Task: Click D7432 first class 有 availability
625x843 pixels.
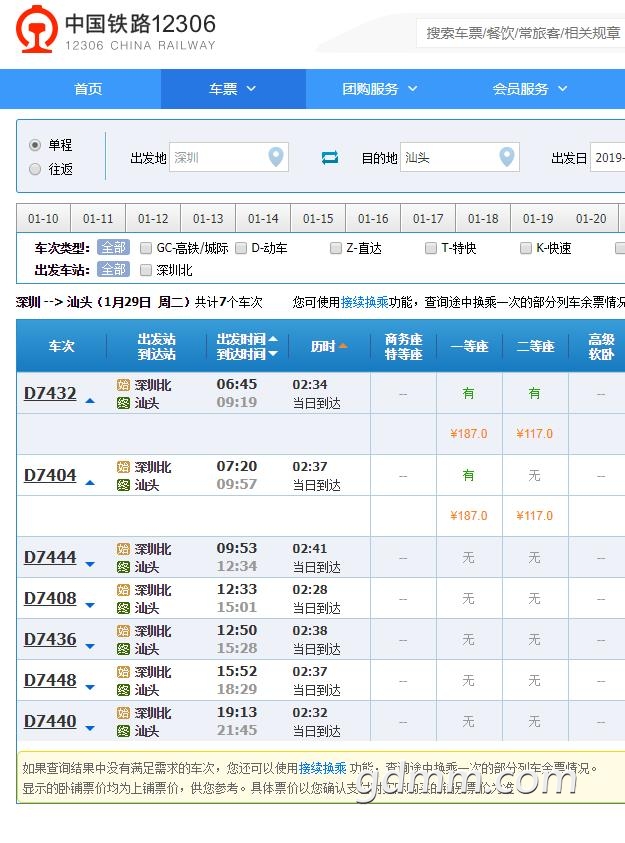Action: [469, 394]
